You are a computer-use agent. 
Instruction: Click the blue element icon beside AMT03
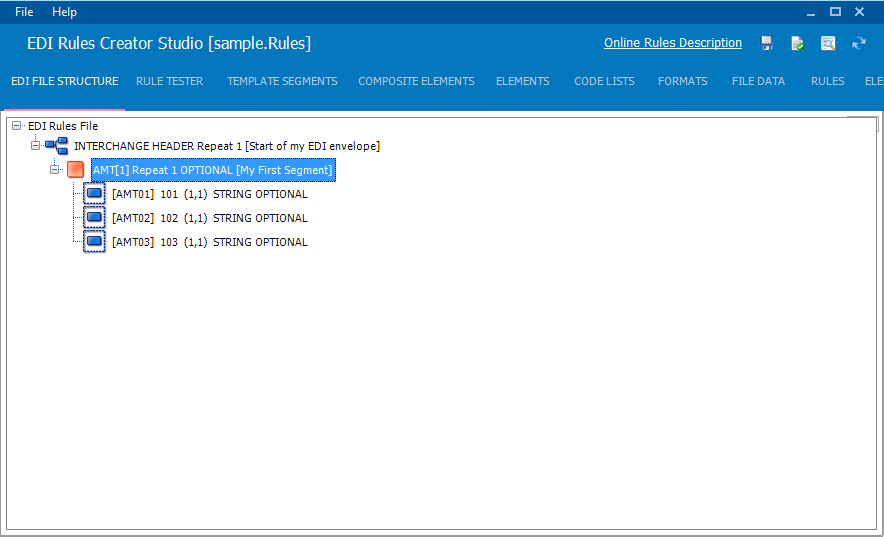click(94, 242)
